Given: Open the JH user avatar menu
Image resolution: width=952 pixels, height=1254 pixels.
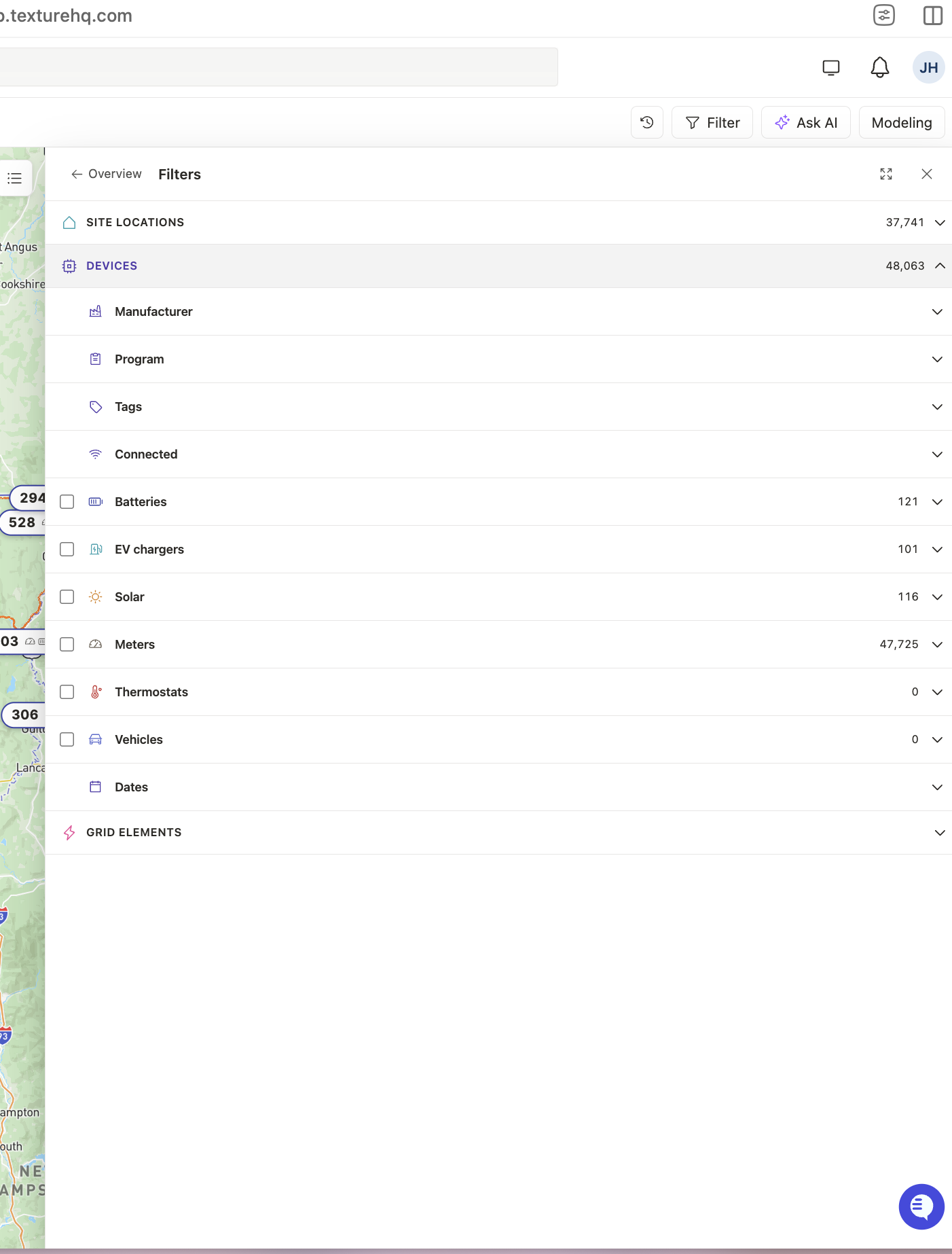Looking at the screenshot, I should pyautogui.click(x=928, y=67).
